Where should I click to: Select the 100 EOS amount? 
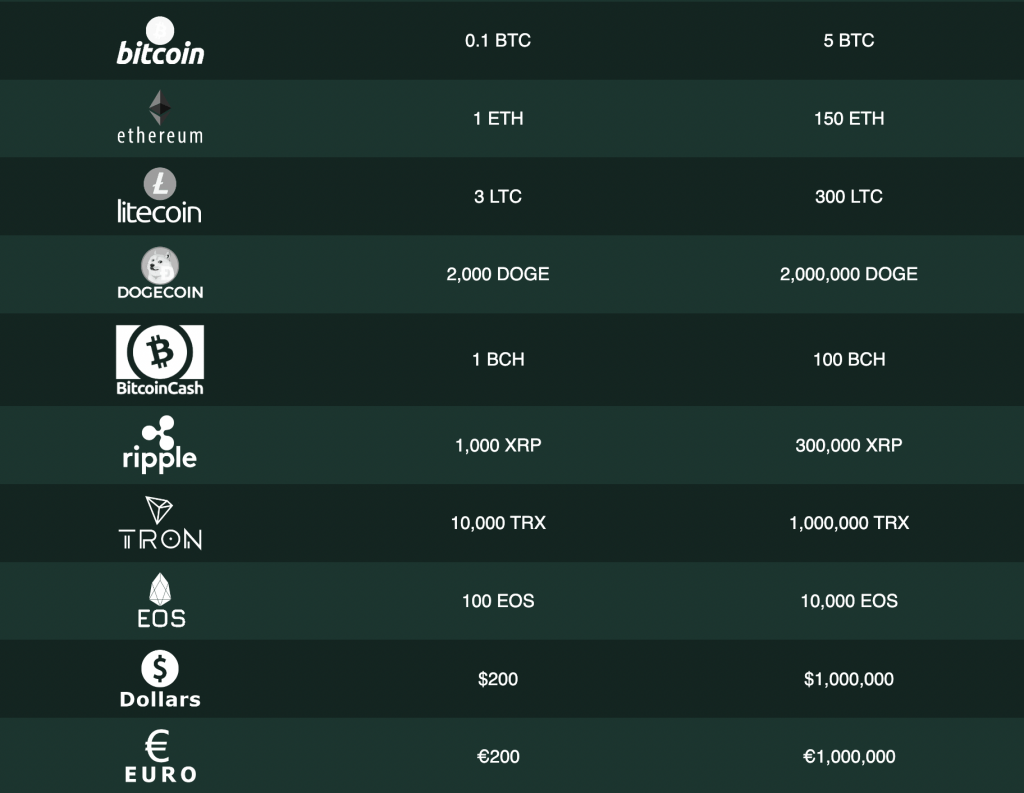498,601
